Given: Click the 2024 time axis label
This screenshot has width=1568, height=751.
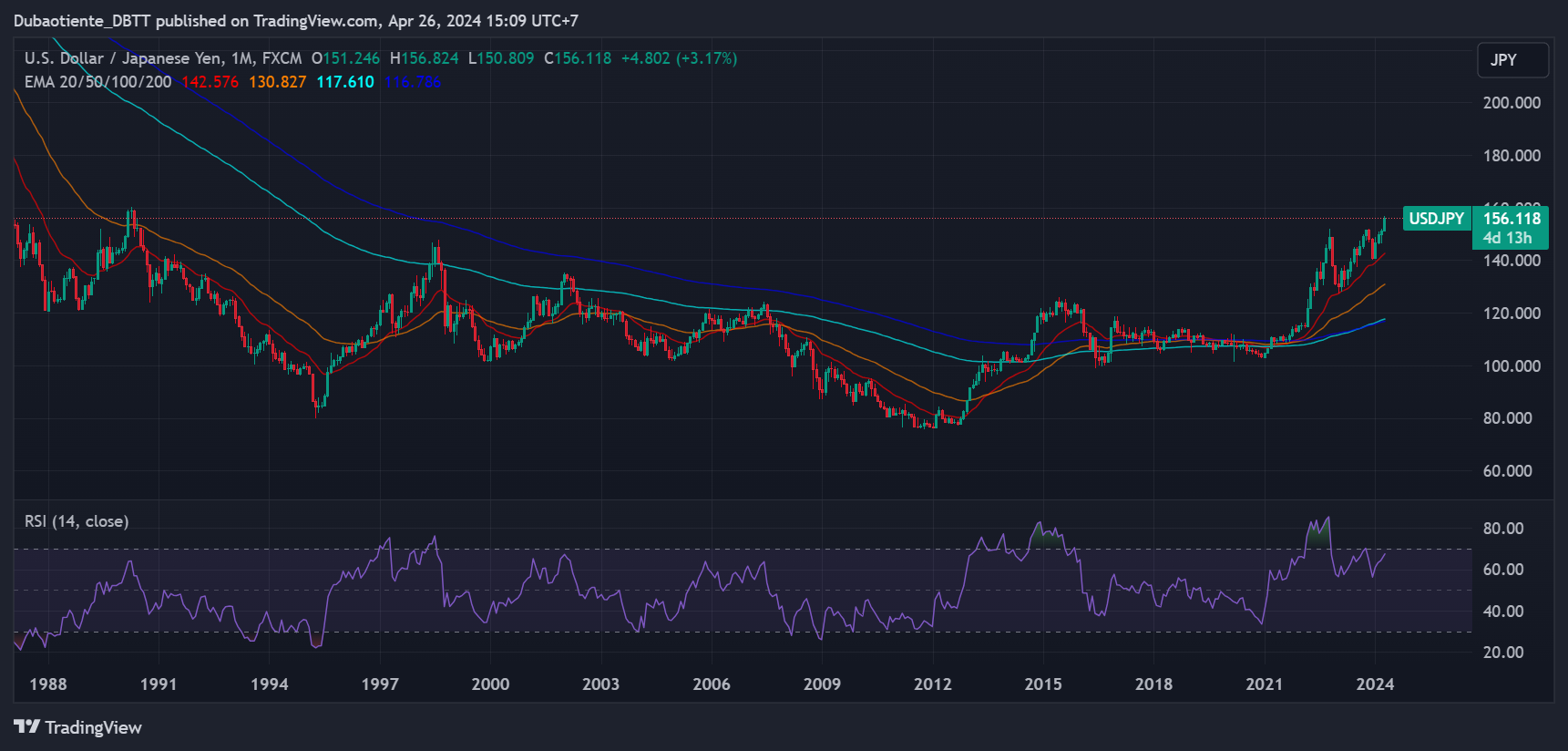Looking at the screenshot, I should coord(1375,684).
